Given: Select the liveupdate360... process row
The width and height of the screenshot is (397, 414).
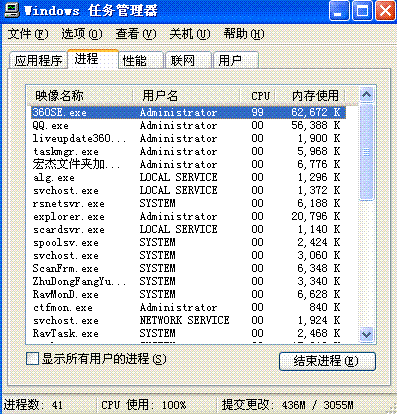Looking at the screenshot, I should tap(188, 138).
